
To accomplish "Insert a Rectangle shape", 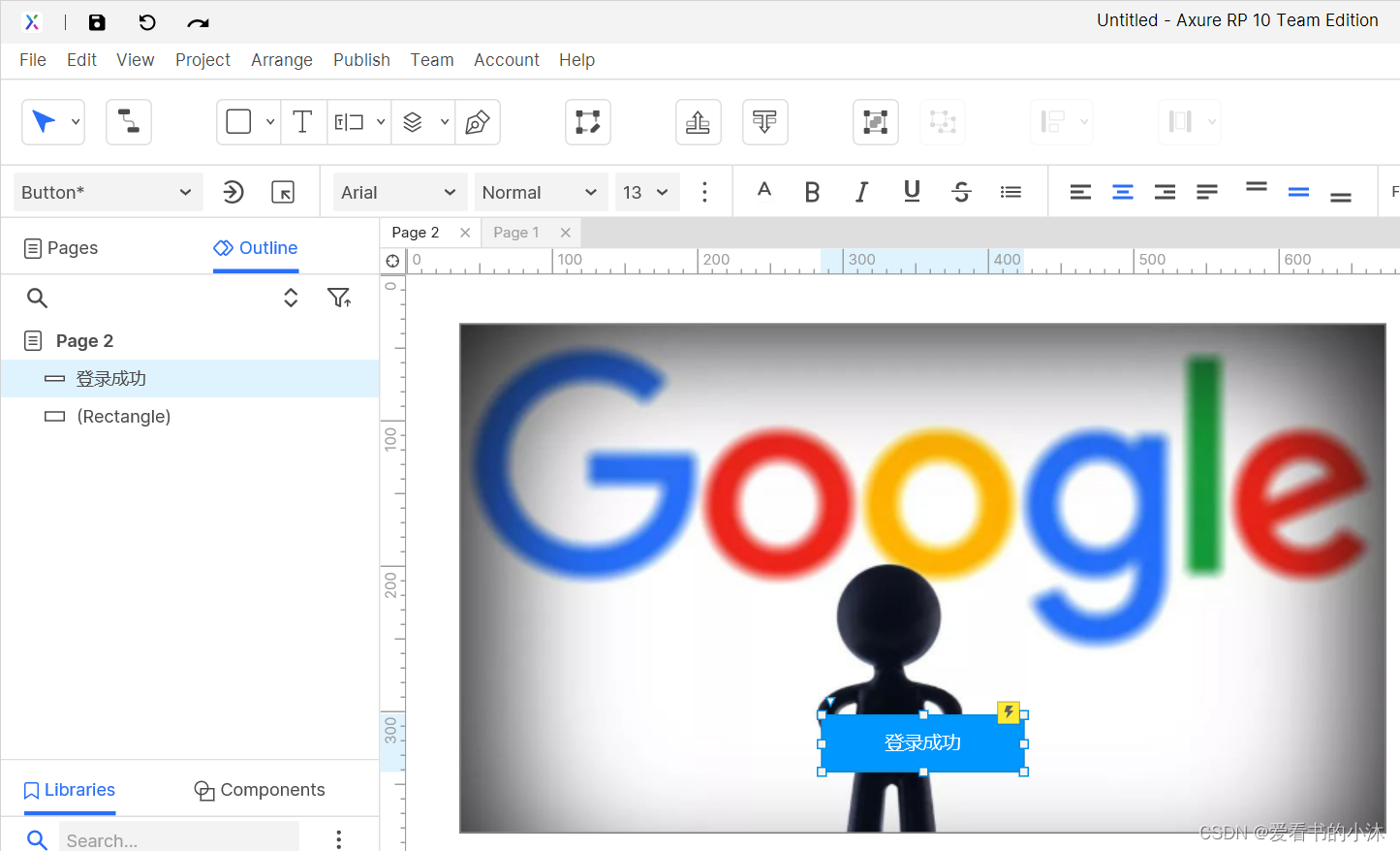I will tap(238, 122).
